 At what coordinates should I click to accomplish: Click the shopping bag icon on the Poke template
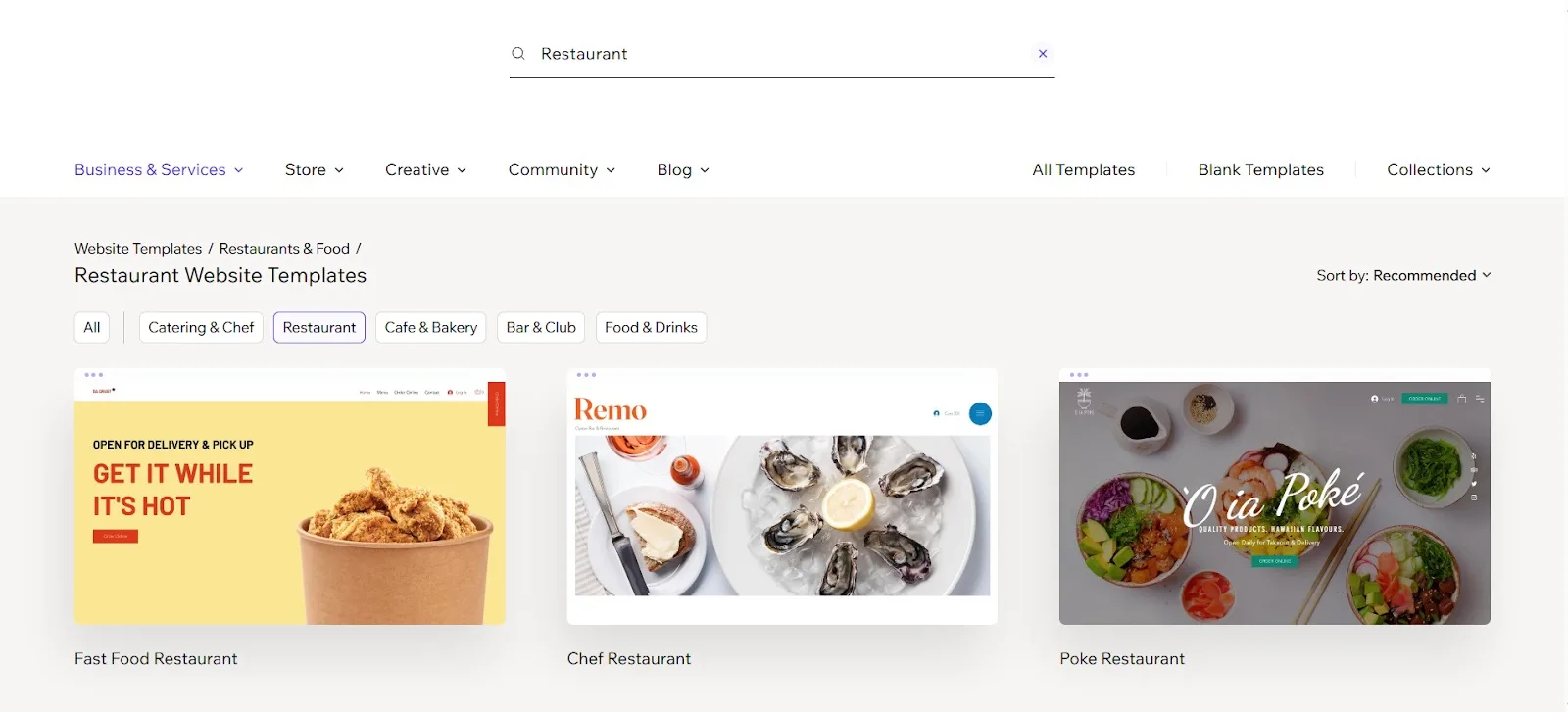point(1461,399)
